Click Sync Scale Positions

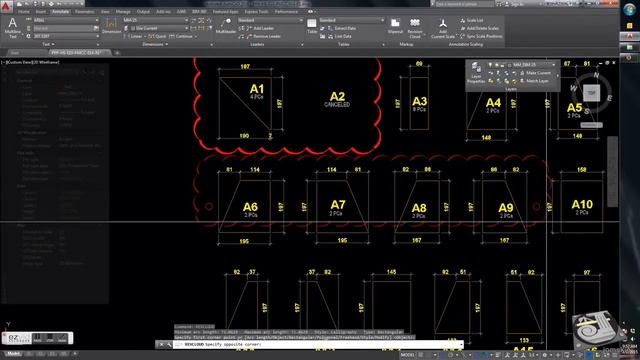click(x=481, y=36)
